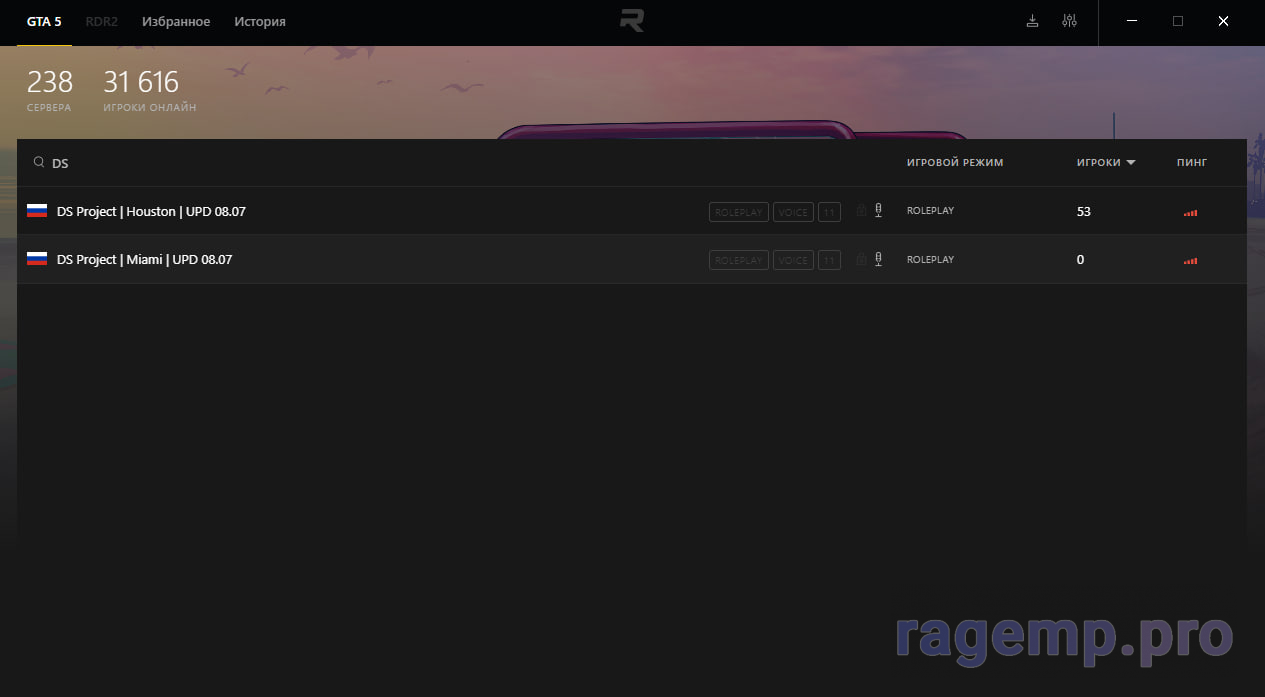Click the VOICE tag on Houston row
Image resolution: width=1265 pixels, height=697 pixels.
pos(793,212)
